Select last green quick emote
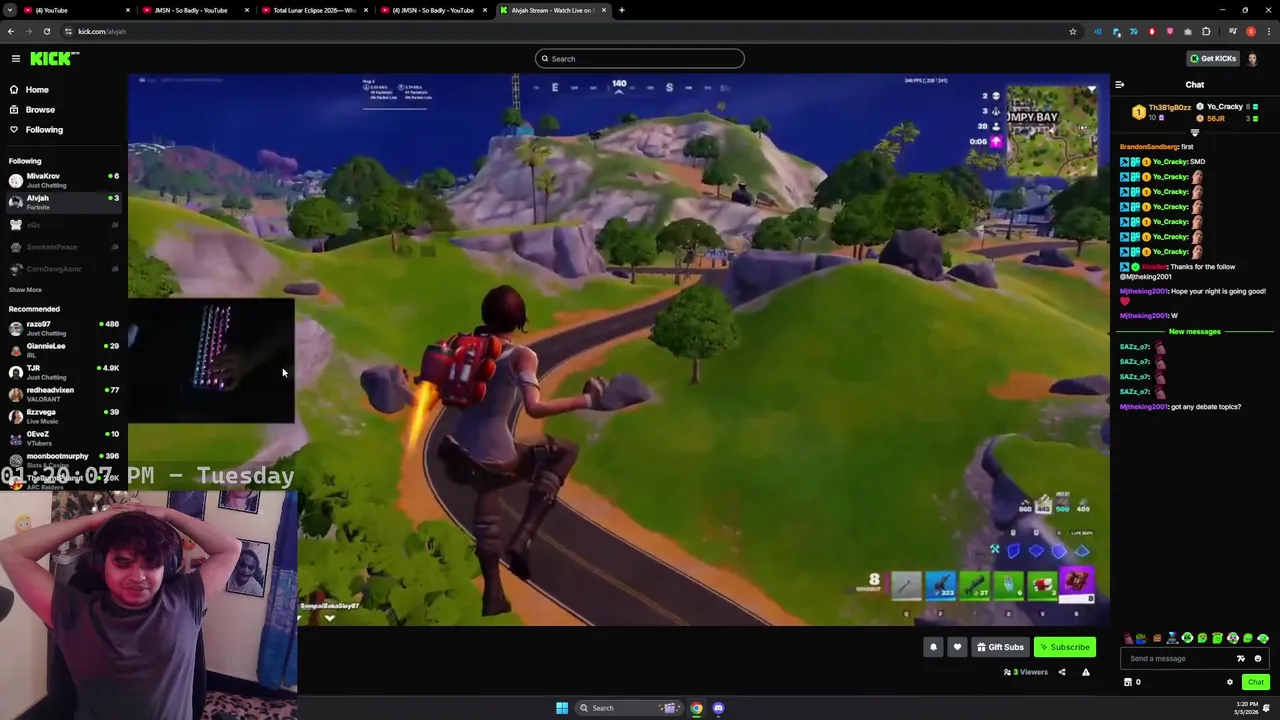 [1263, 638]
